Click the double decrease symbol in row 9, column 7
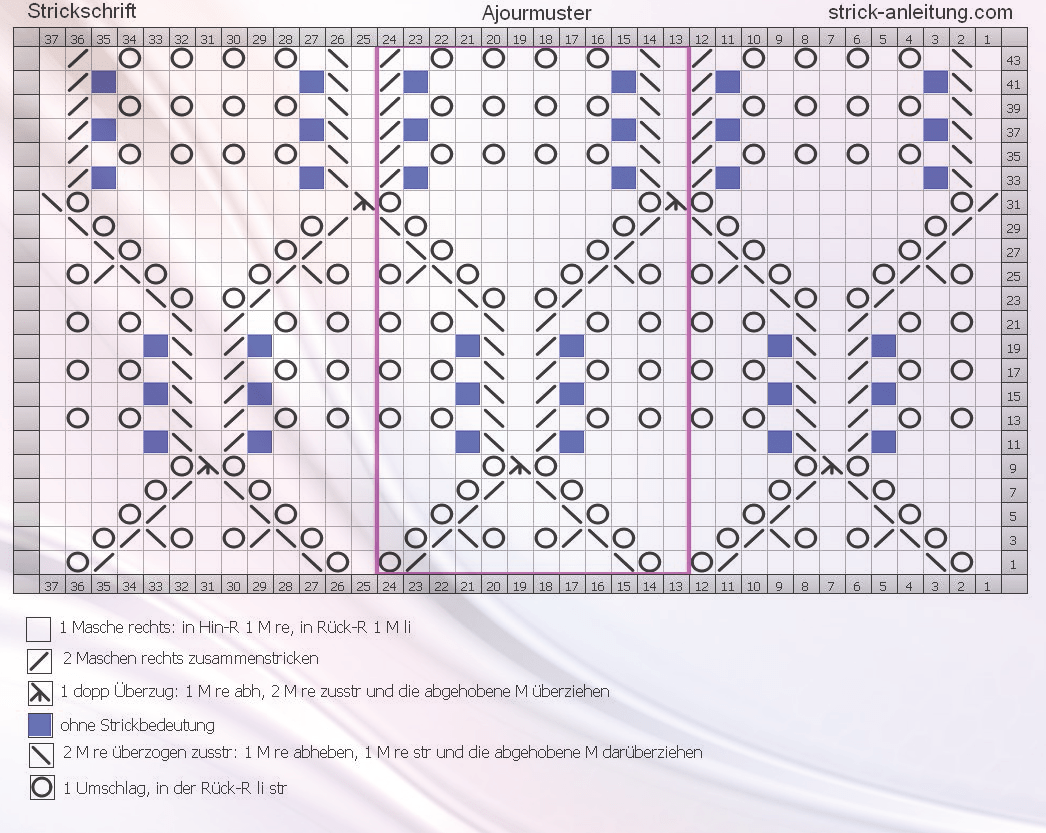 click(x=831, y=466)
